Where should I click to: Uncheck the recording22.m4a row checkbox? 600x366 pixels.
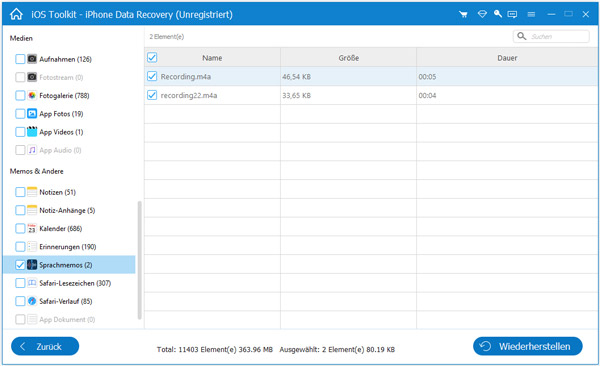click(152, 95)
